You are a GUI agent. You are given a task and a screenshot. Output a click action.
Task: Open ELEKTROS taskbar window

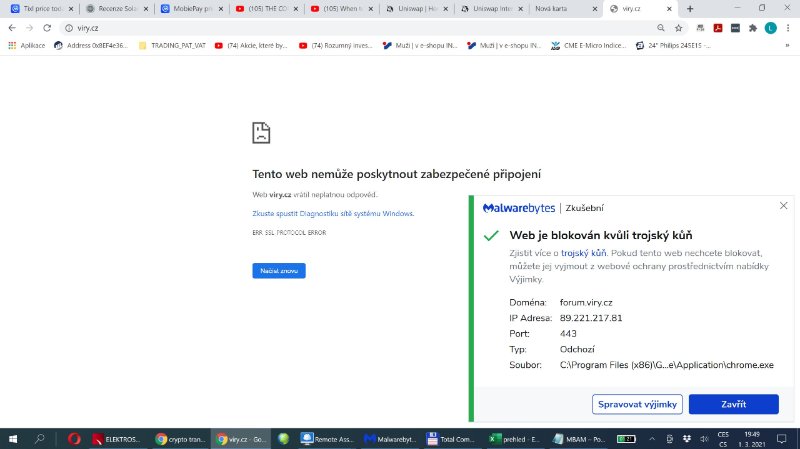pyautogui.click(x=117, y=439)
